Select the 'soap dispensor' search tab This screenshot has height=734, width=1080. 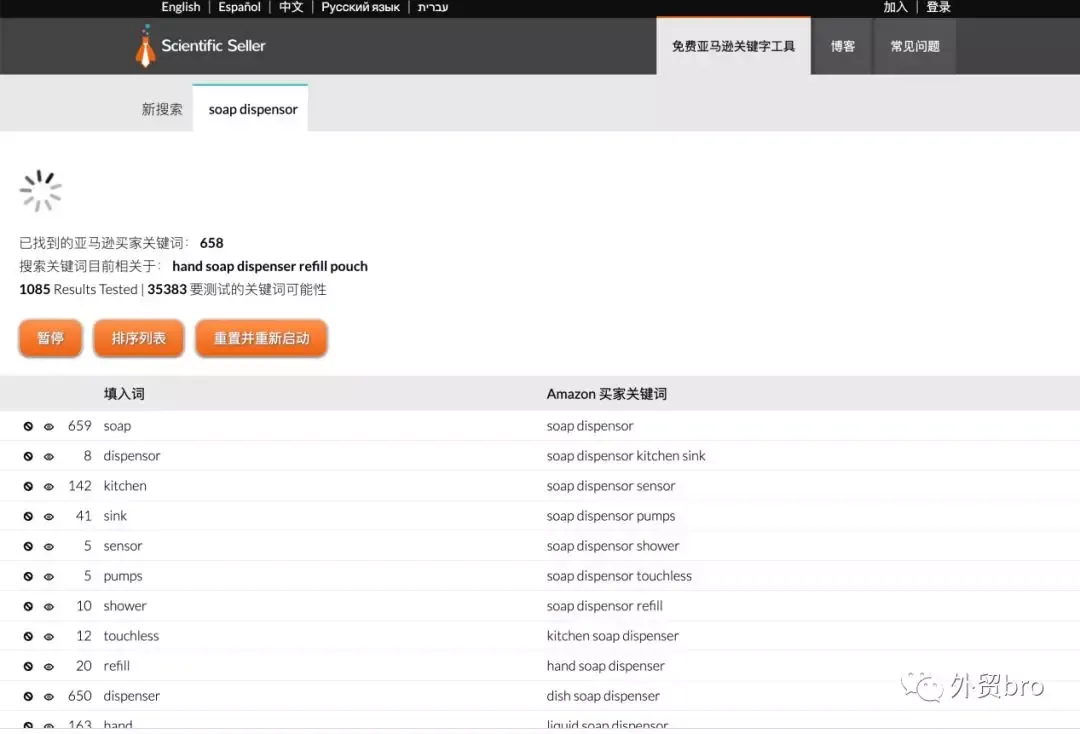[251, 108]
